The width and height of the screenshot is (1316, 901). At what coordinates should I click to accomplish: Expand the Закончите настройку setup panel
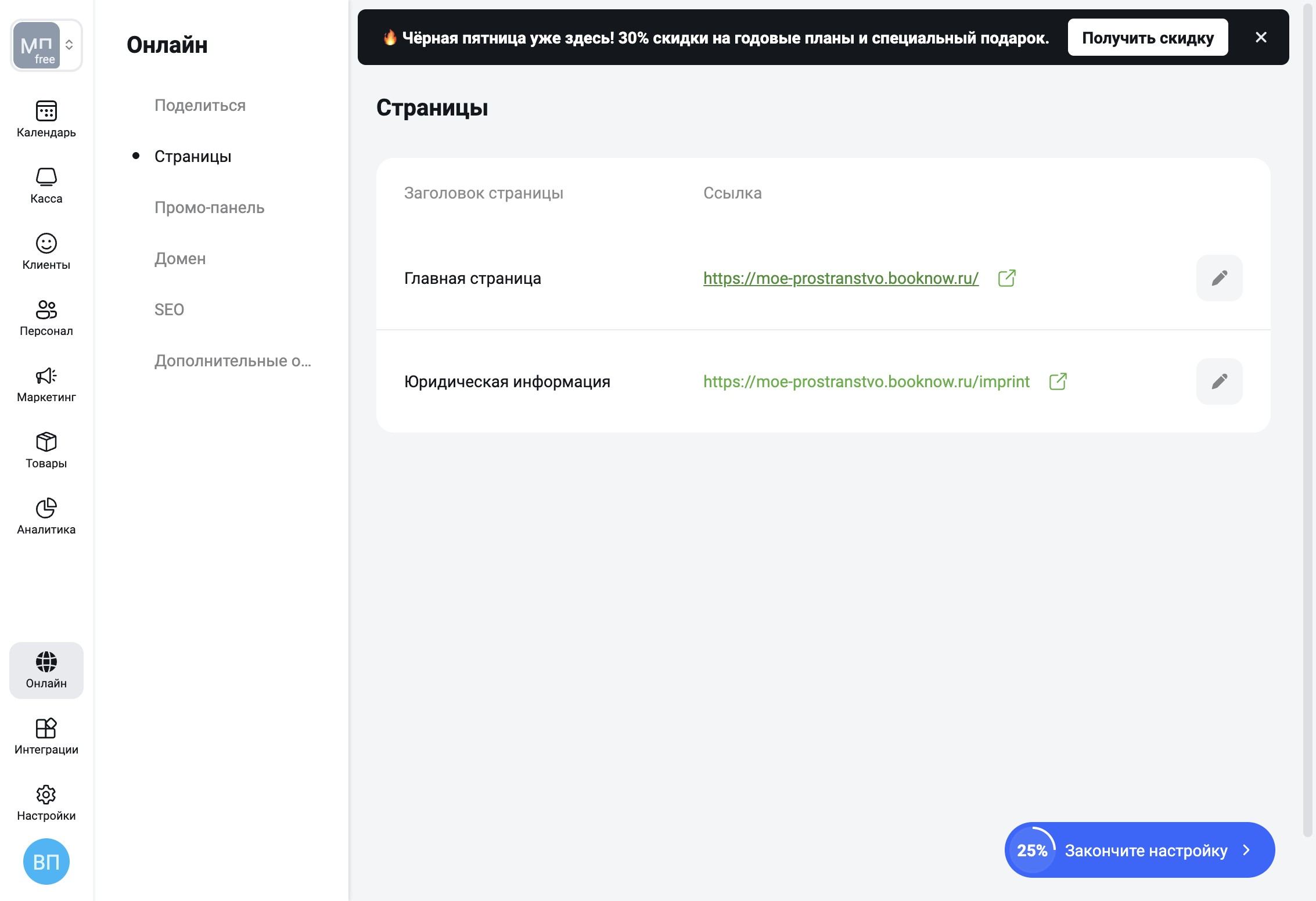click(1139, 850)
